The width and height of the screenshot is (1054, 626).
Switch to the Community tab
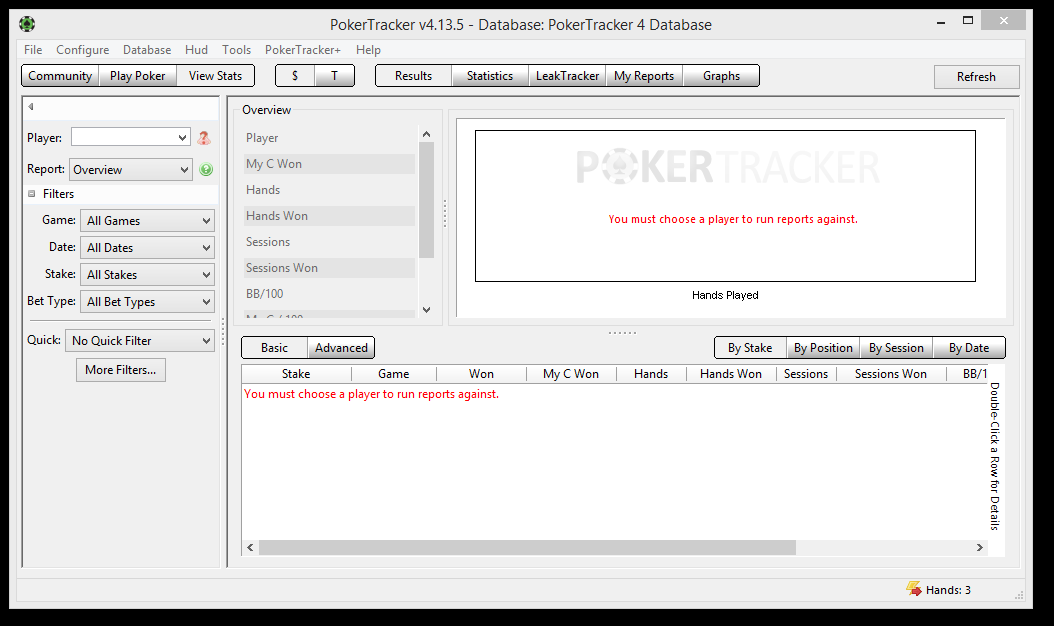pyautogui.click(x=60, y=76)
